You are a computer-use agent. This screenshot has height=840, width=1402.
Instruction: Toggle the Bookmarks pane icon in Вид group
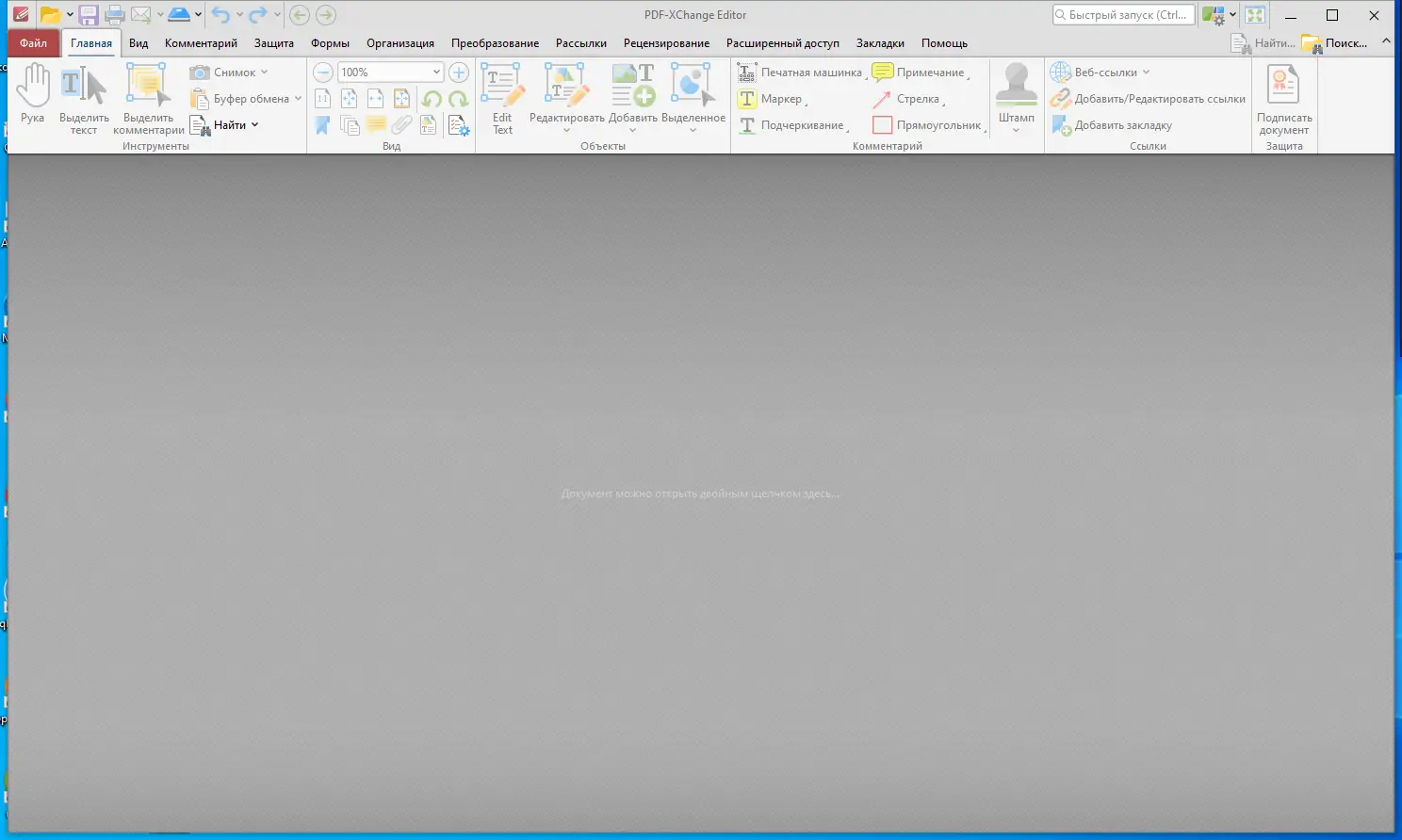(x=322, y=125)
